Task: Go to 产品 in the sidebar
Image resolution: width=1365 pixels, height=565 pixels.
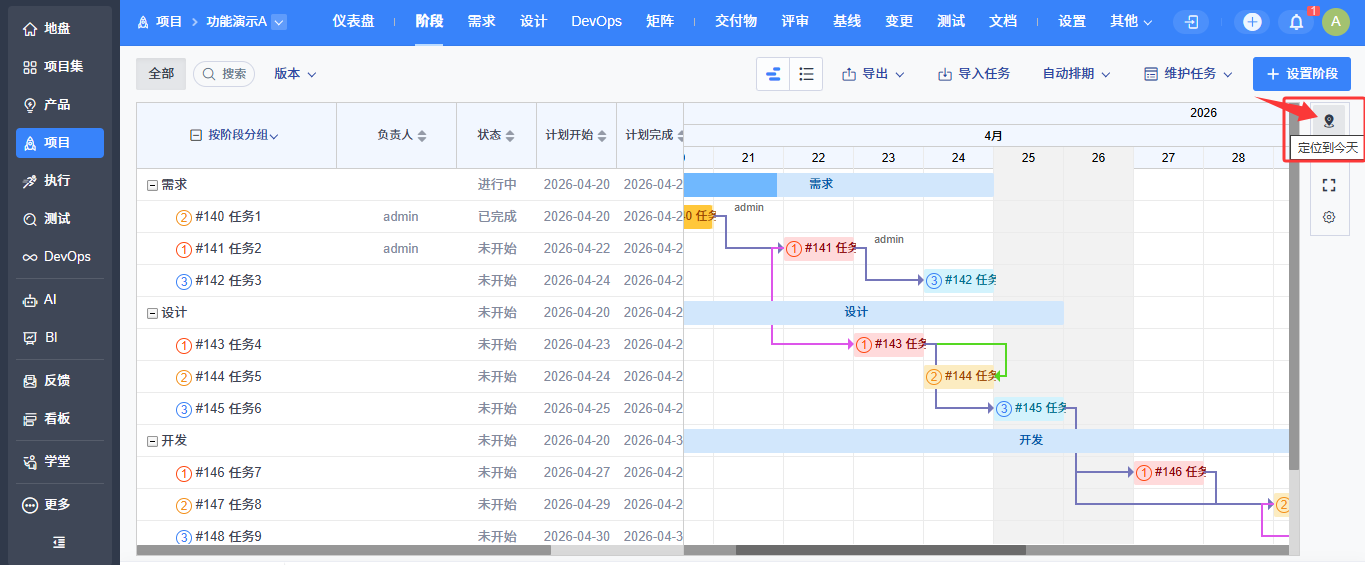Action: click(59, 105)
